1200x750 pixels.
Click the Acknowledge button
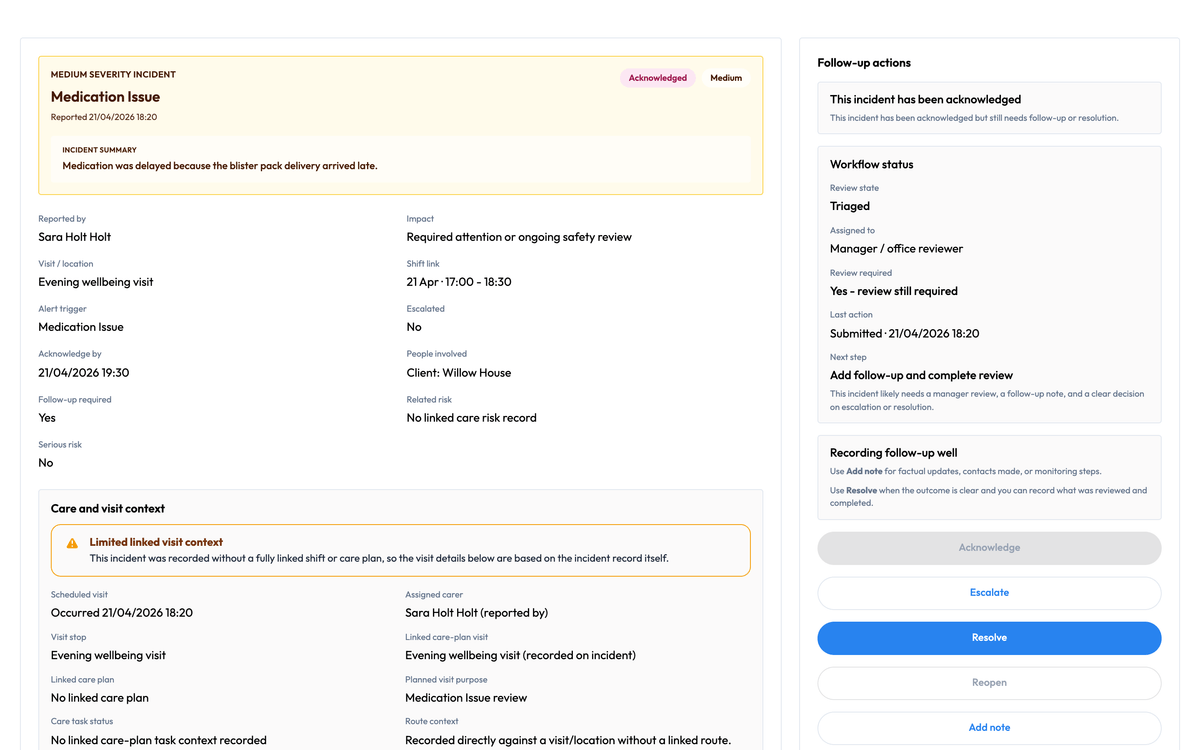click(x=989, y=548)
